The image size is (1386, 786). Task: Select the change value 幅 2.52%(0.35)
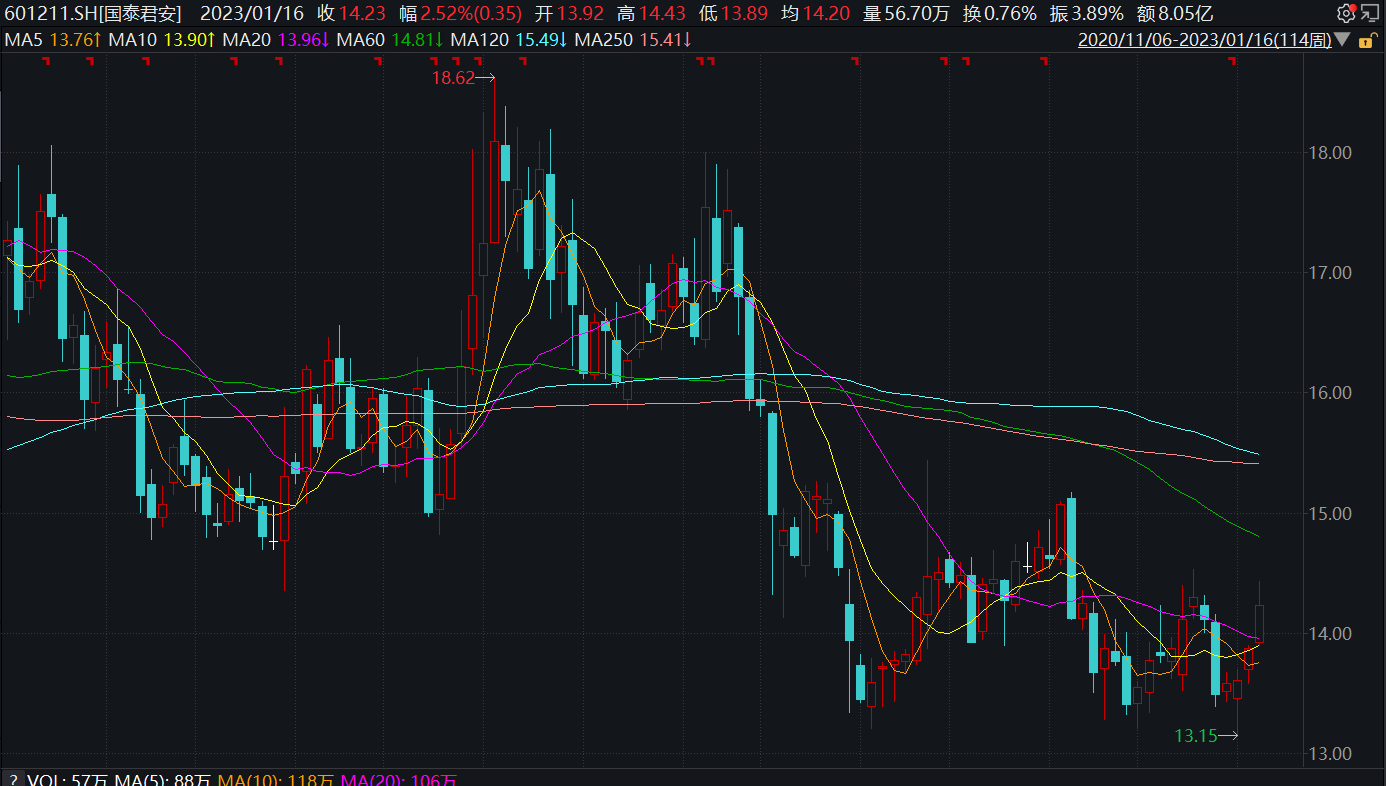coord(461,13)
